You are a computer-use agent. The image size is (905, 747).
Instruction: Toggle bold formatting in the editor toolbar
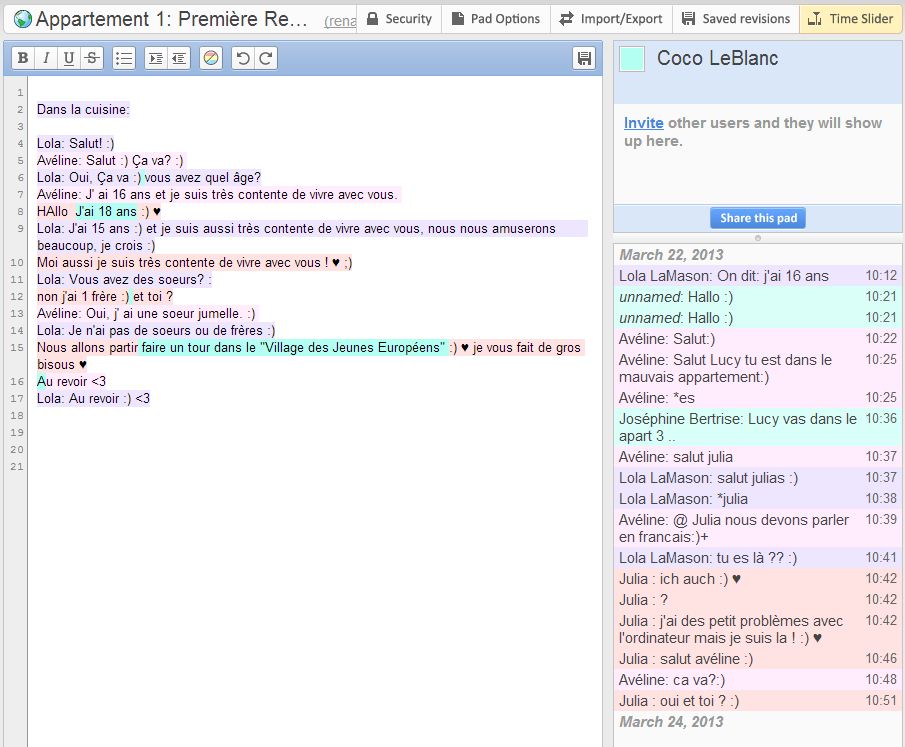[23, 59]
